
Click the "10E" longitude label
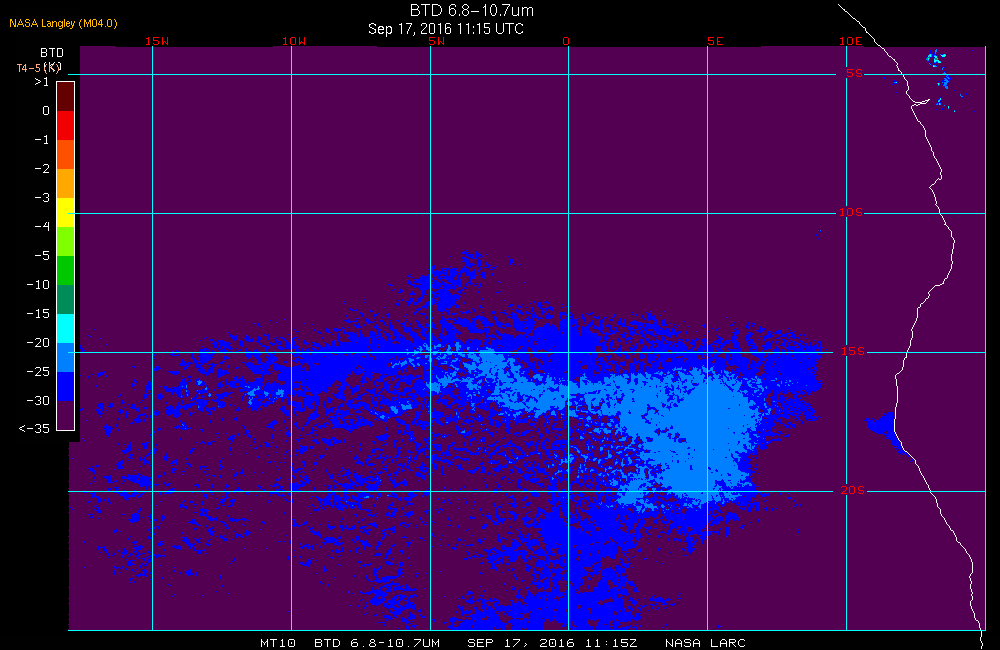coord(850,41)
